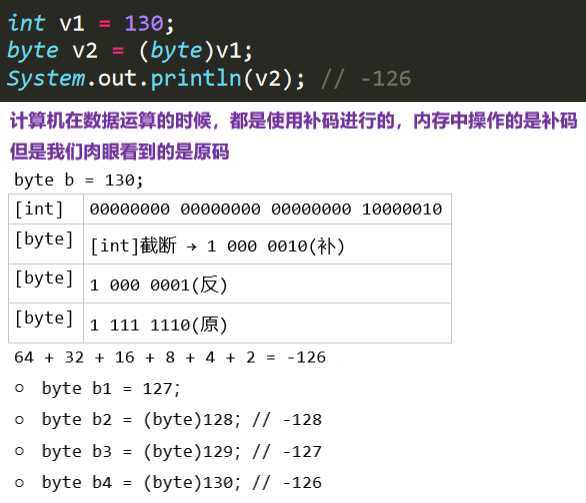Click the text byte b = 130;
This screenshot has height=503, width=586.
(78, 180)
